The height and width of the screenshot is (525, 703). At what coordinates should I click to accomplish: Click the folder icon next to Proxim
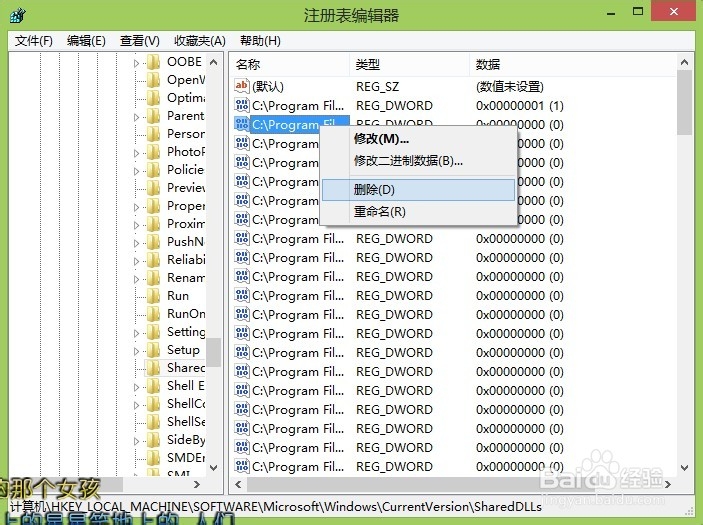point(153,224)
